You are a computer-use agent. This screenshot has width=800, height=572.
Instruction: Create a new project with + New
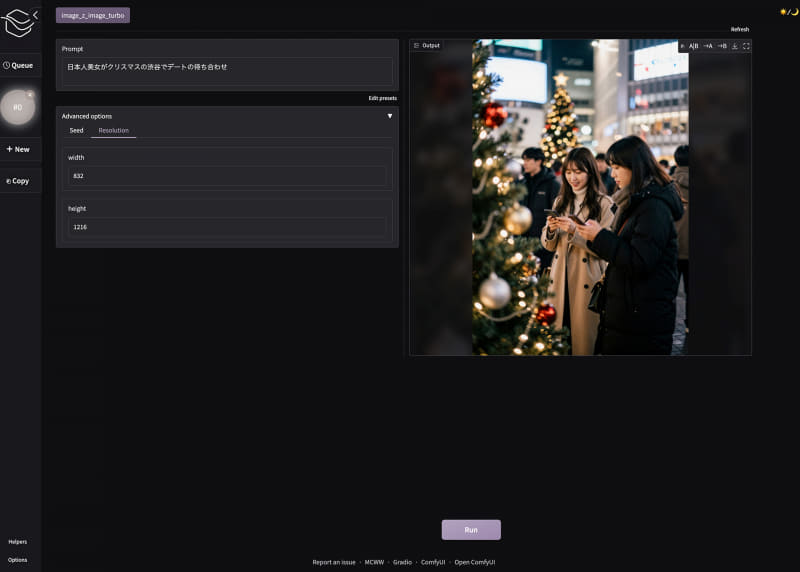click(18, 149)
